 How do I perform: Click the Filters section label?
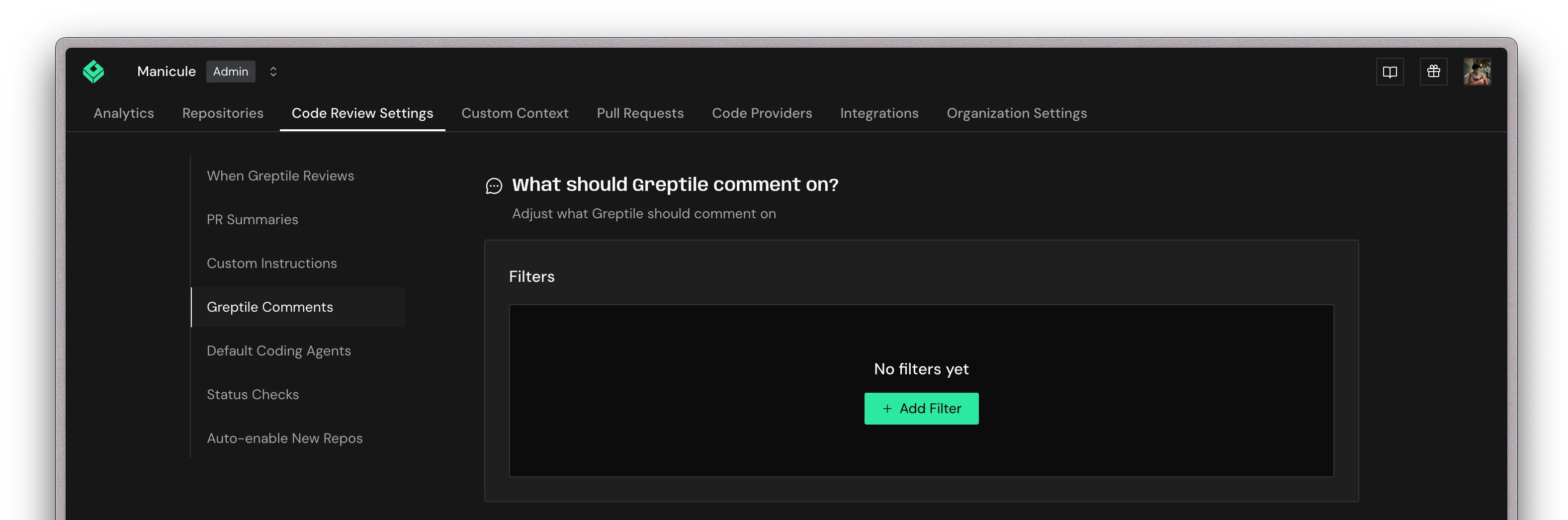click(x=531, y=276)
